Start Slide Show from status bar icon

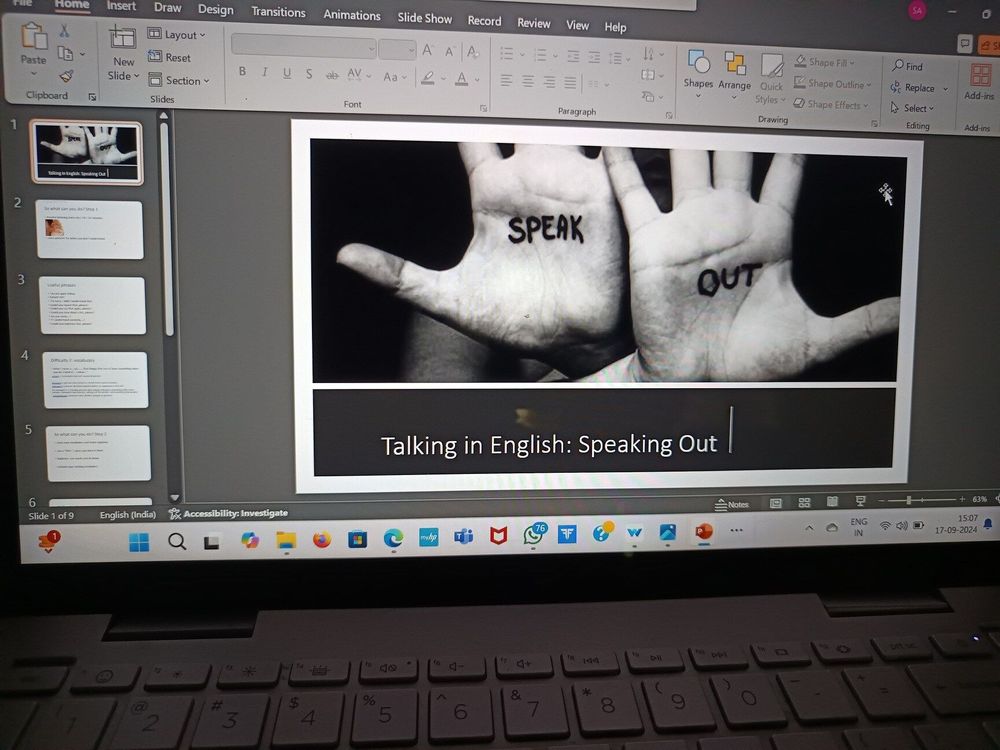coord(860,501)
